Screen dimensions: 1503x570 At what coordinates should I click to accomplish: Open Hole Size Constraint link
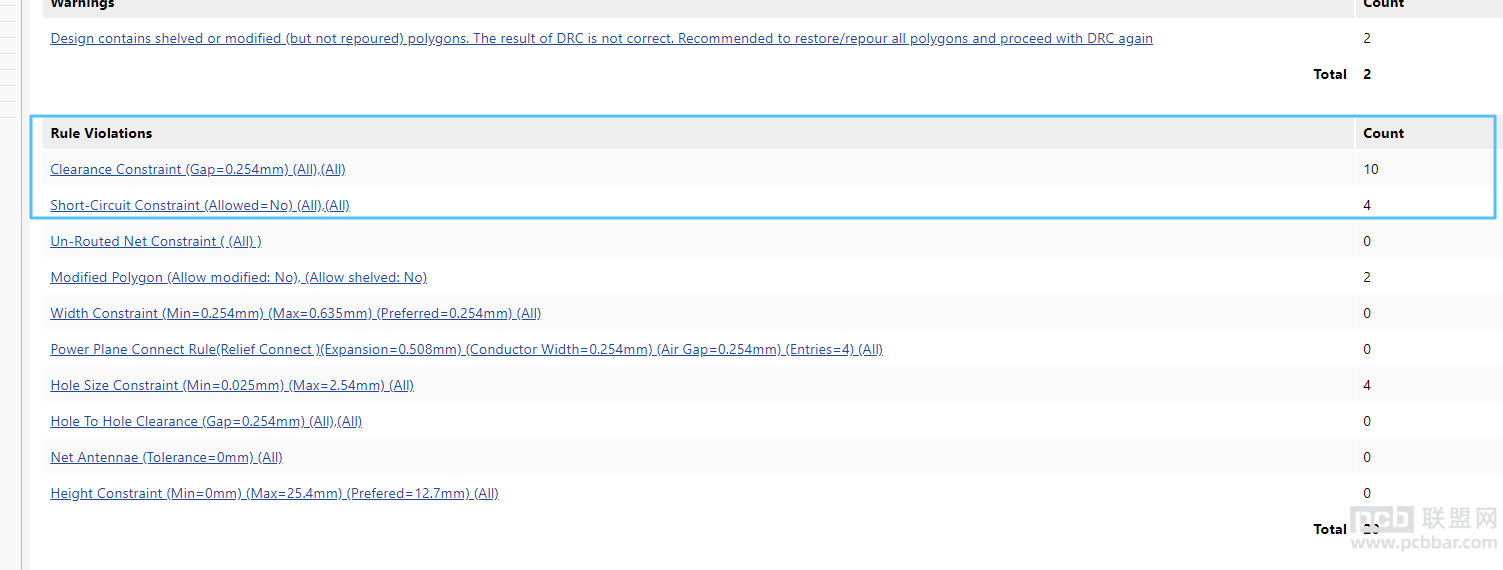click(x=232, y=385)
